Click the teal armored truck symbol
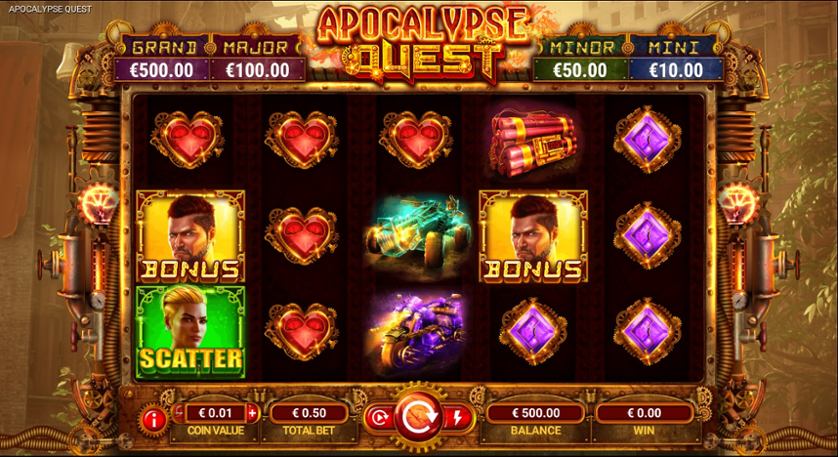The height and width of the screenshot is (457, 838). (x=418, y=234)
